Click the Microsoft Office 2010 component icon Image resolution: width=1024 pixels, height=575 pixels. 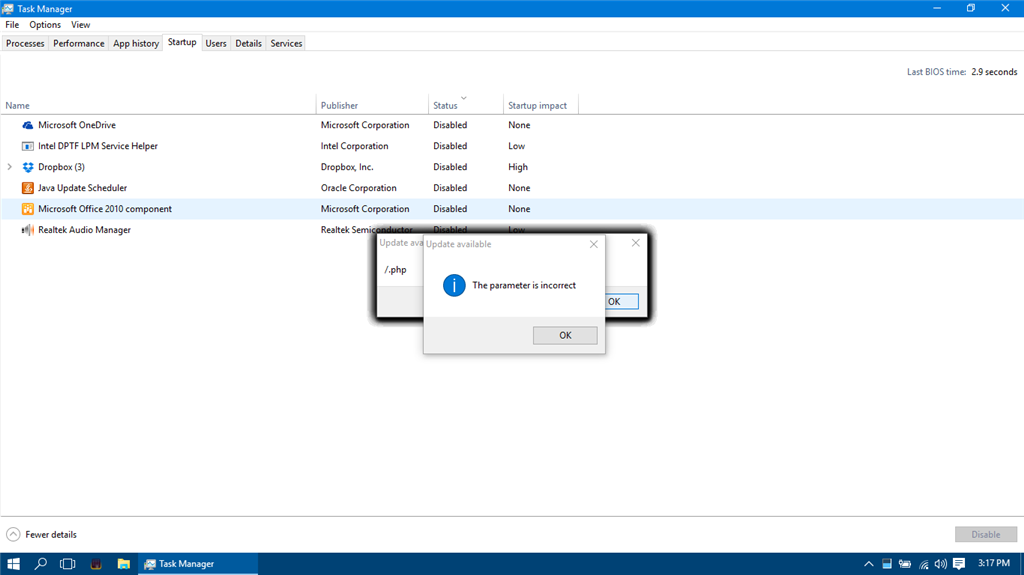coord(27,209)
